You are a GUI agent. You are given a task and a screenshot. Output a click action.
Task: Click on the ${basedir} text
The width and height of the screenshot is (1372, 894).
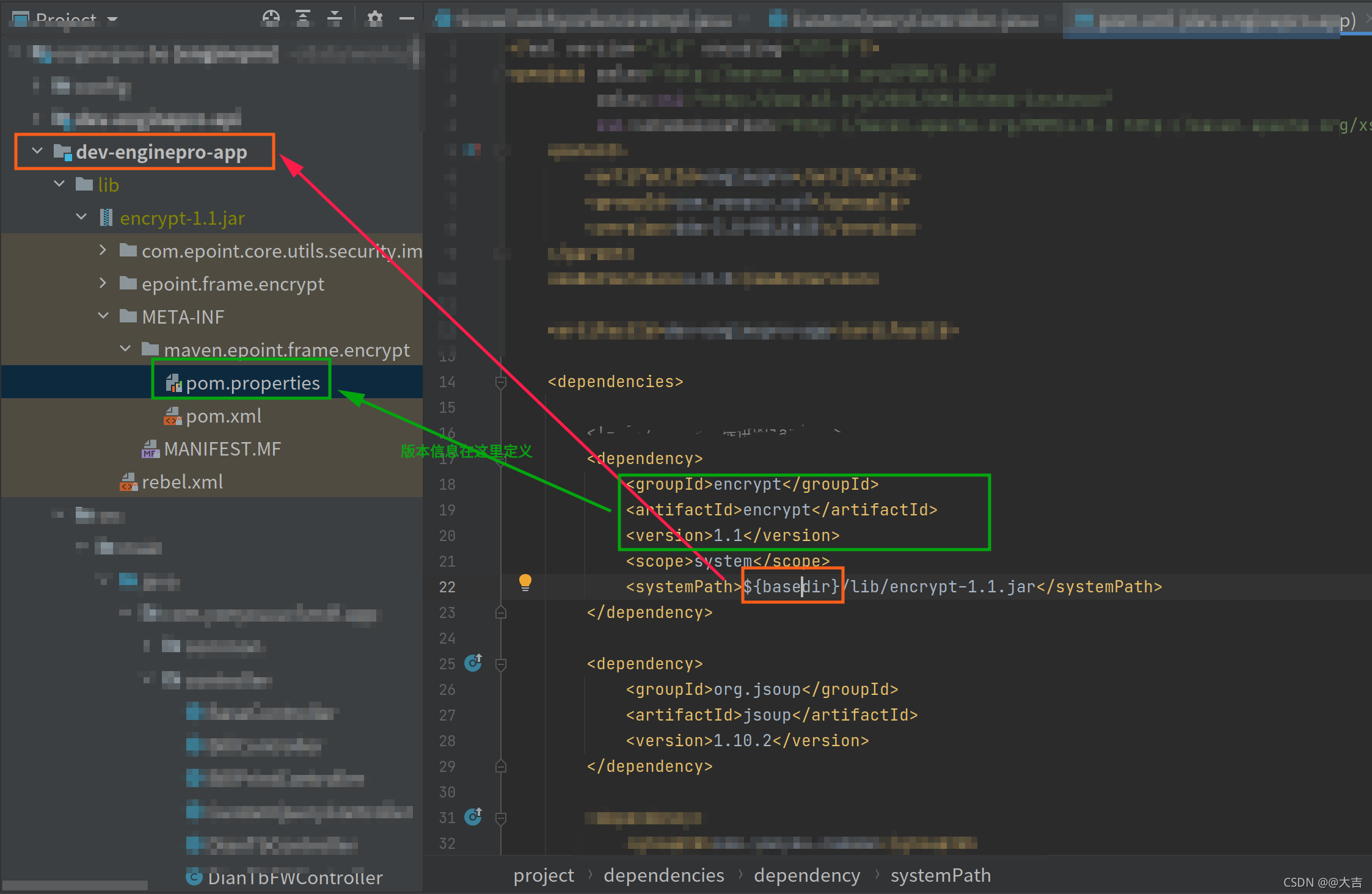[792, 586]
